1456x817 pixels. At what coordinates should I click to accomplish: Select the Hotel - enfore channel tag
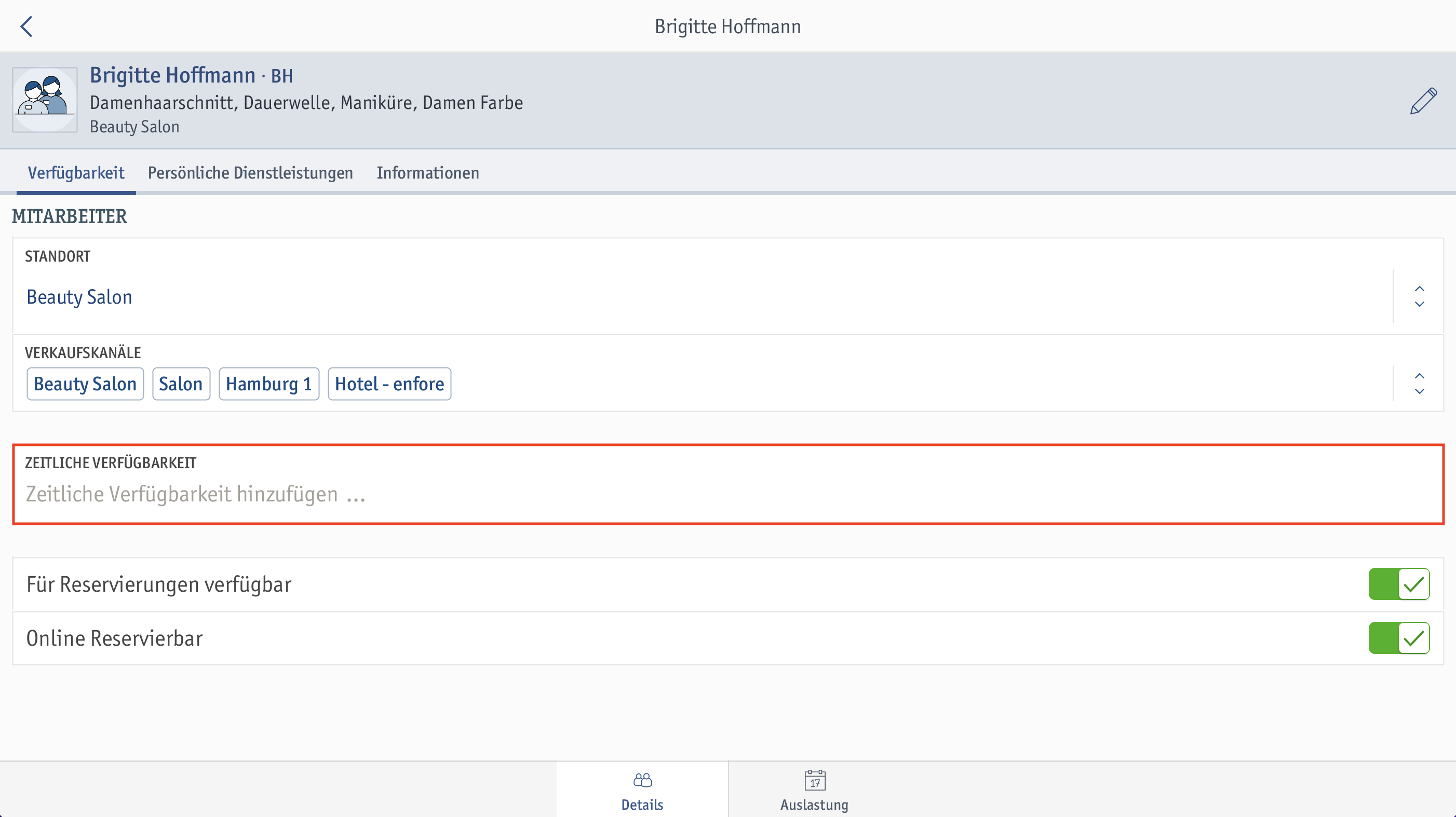(x=389, y=384)
